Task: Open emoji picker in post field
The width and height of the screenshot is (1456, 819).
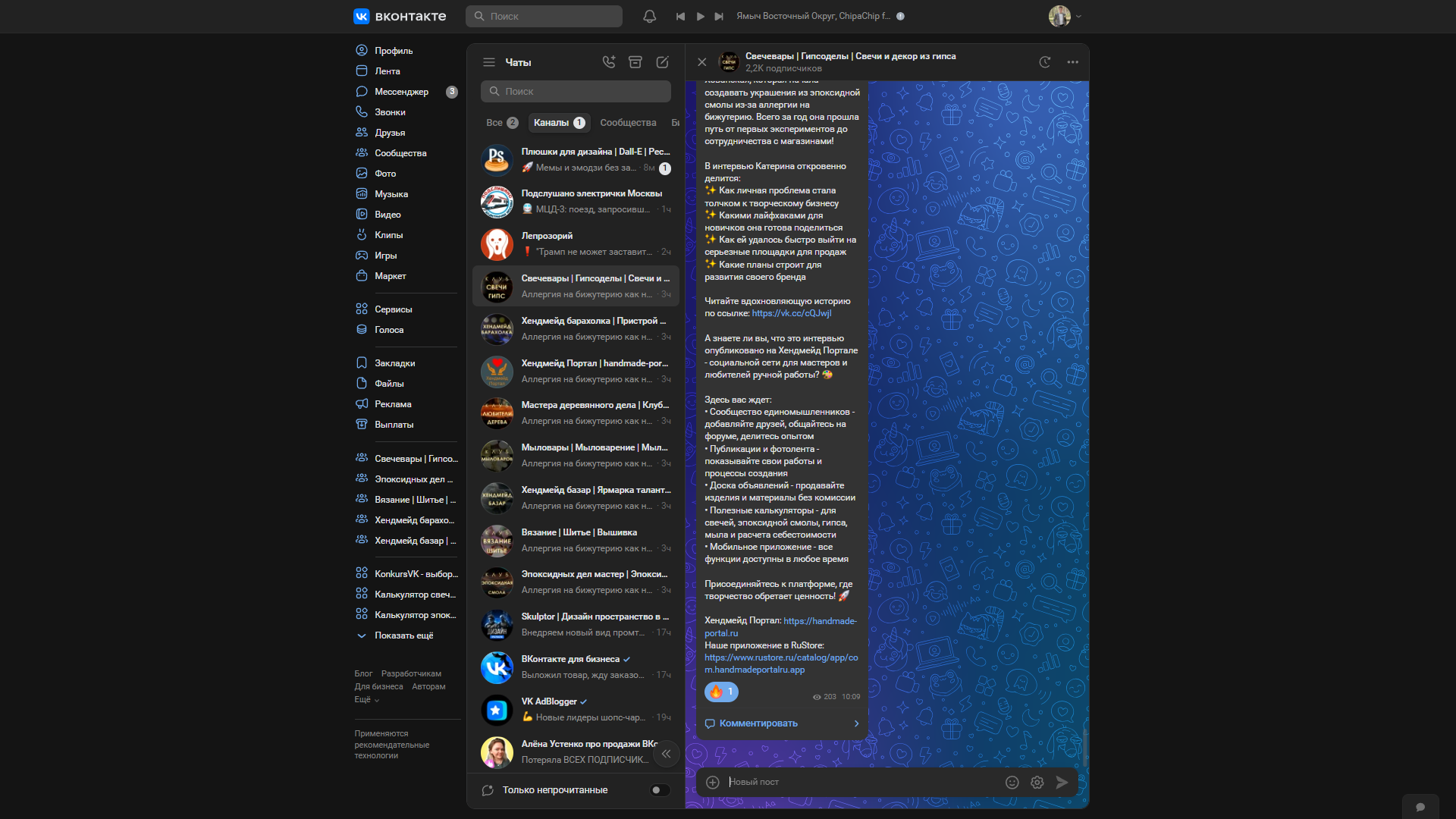Action: [x=1012, y=782]
